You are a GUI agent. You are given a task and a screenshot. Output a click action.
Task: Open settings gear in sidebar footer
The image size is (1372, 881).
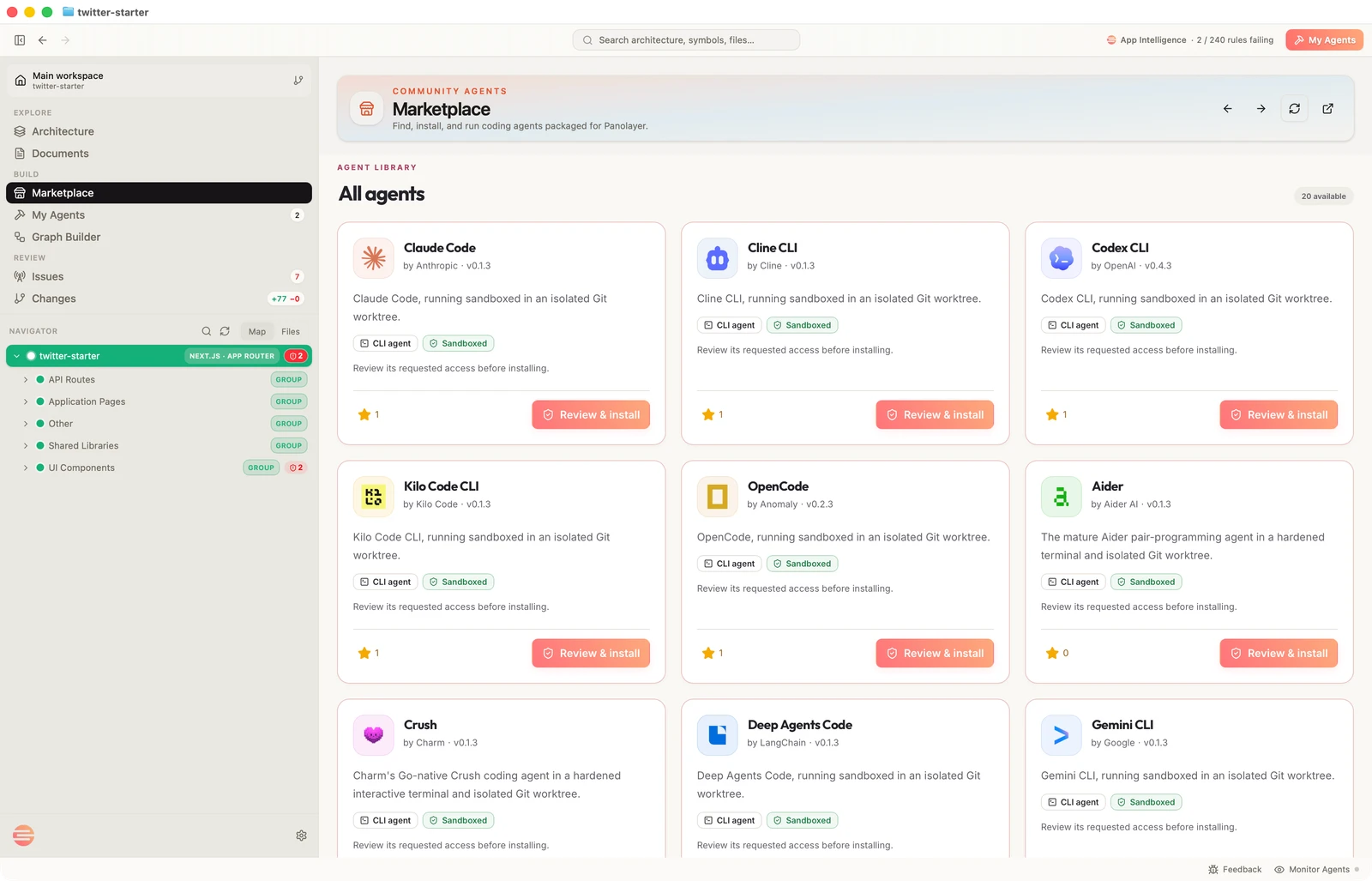pyautogui.click(x=302, y=836)
